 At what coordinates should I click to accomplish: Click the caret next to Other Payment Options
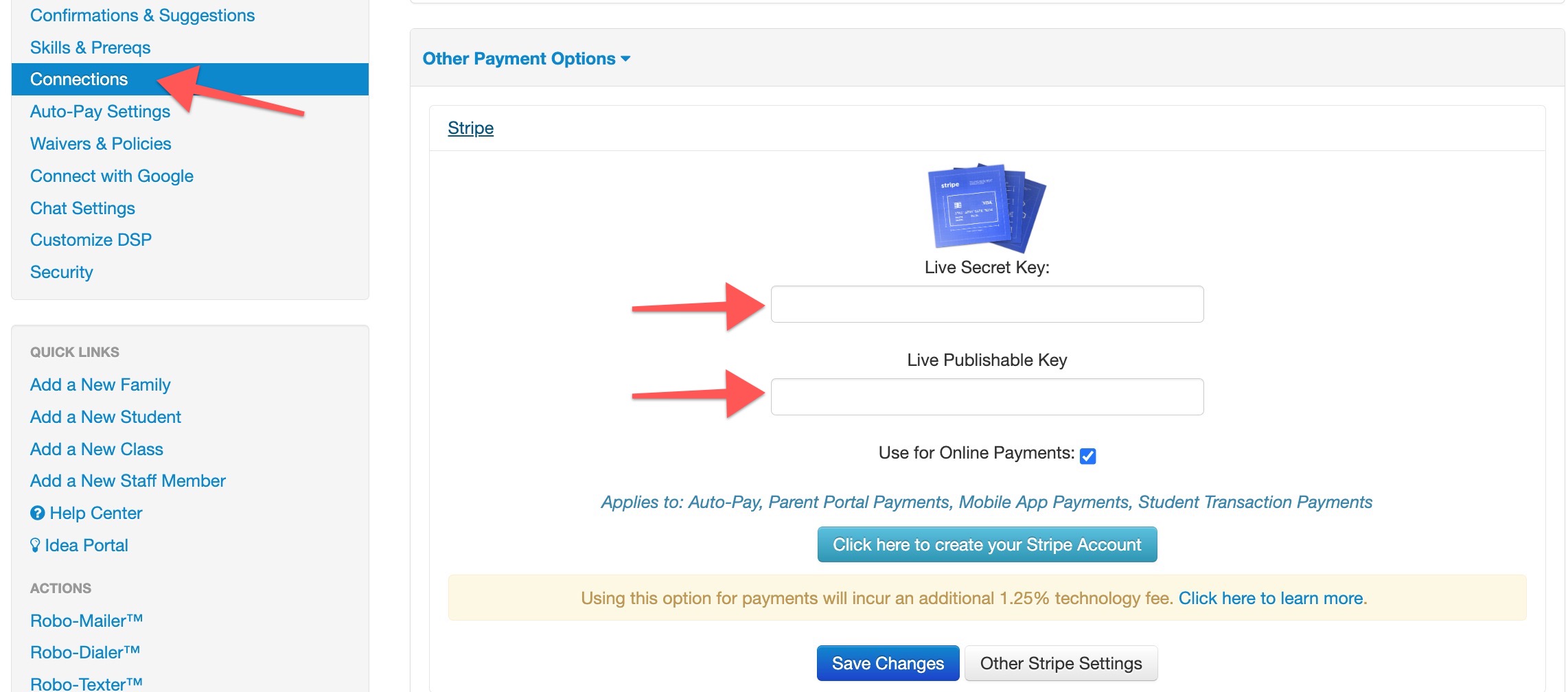point(625,59)
